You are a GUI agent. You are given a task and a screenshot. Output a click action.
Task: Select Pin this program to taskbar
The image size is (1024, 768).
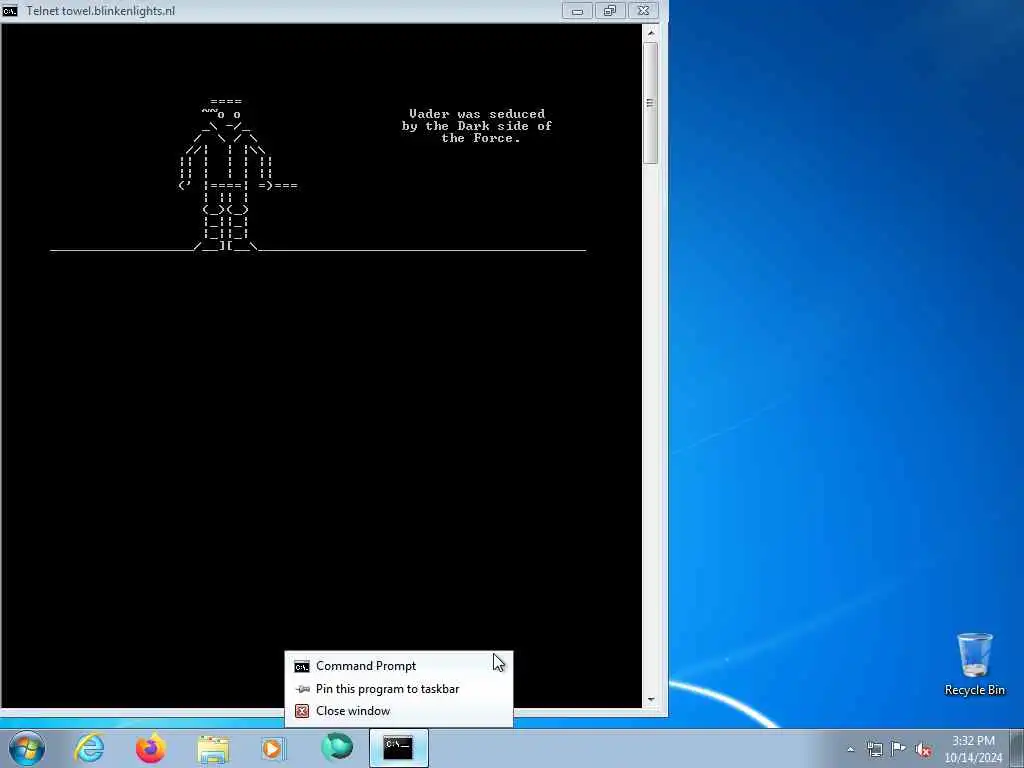(x=398, y=689)
